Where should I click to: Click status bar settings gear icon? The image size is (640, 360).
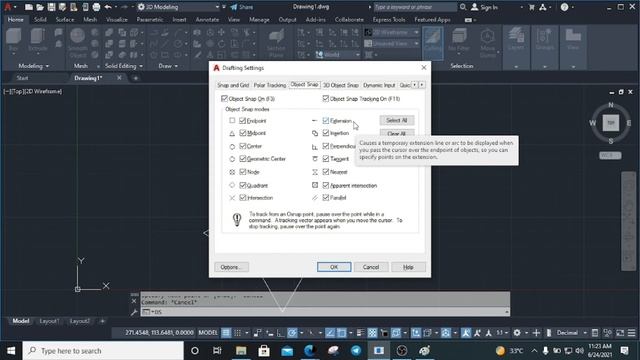517,333
